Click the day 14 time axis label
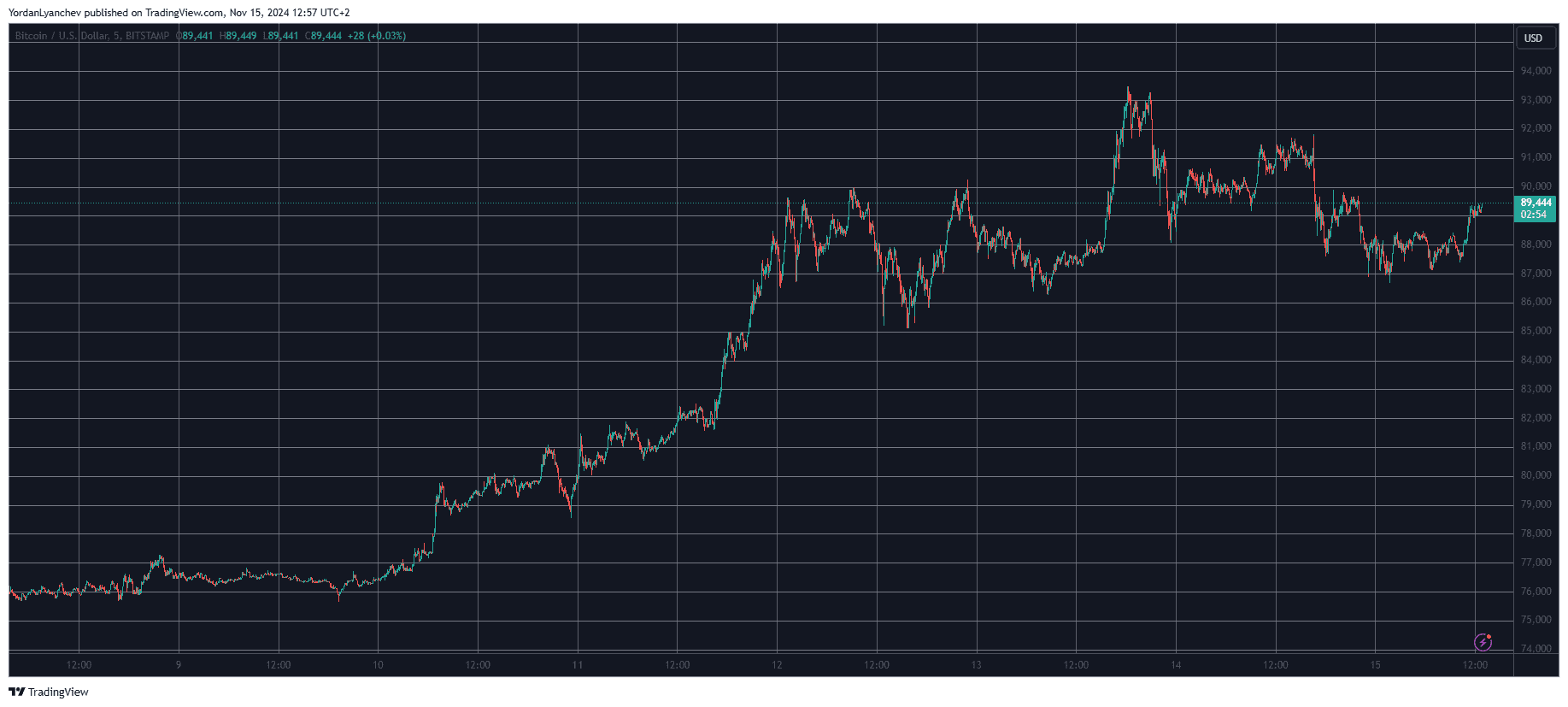 click(1176, 665)
